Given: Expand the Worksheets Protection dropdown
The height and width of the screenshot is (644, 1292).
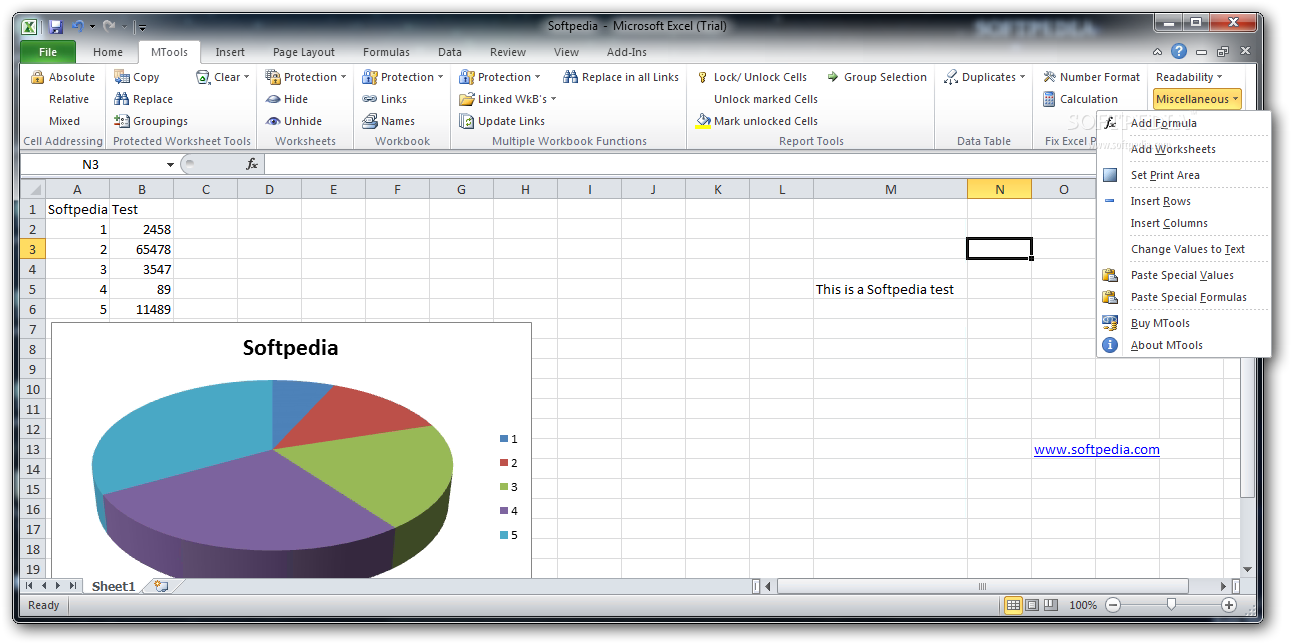Looking at the screenshot, I should point(306,77).
